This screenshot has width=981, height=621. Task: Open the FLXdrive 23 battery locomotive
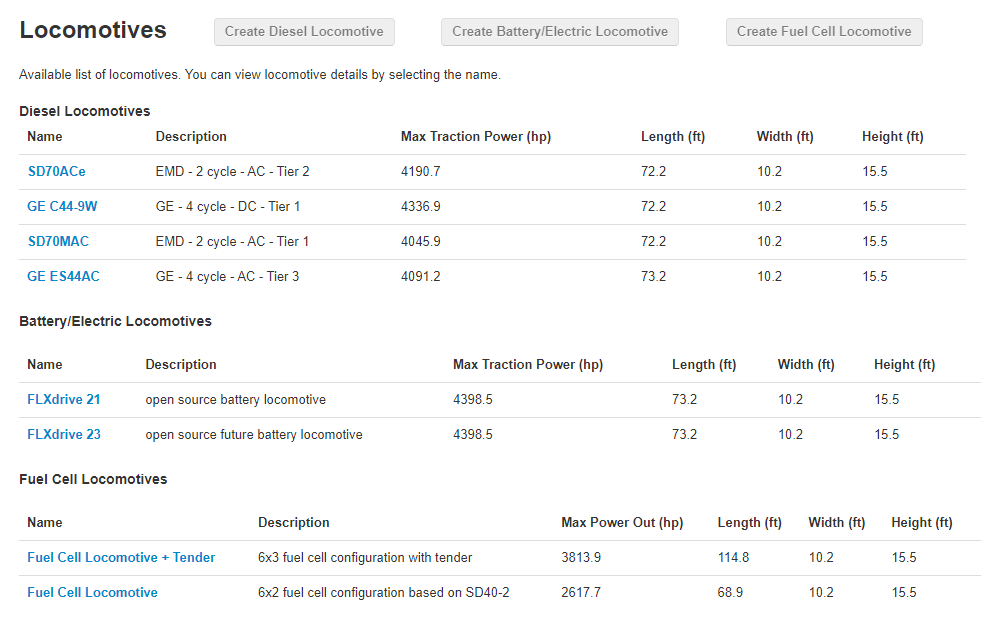[x=64, y=435]
